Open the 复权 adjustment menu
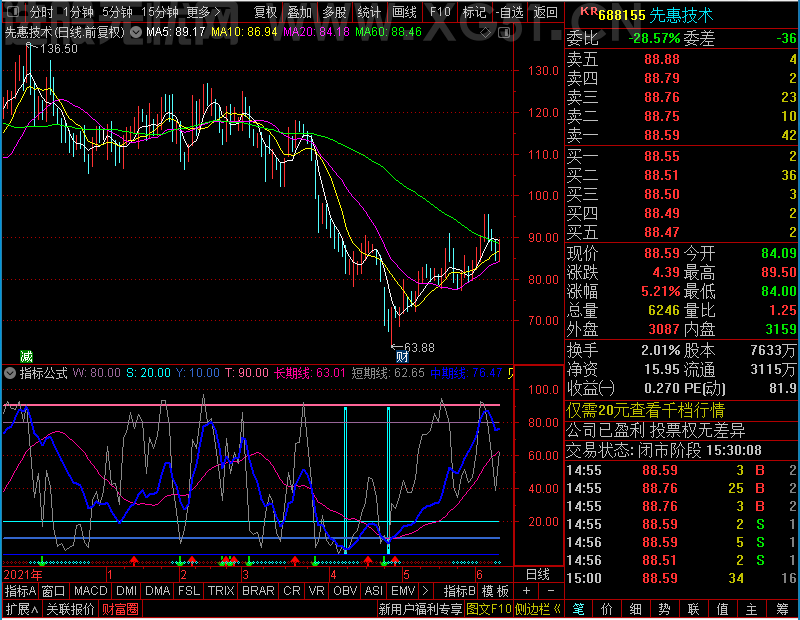The image size is (800, 620). click(x=265, y=12)
